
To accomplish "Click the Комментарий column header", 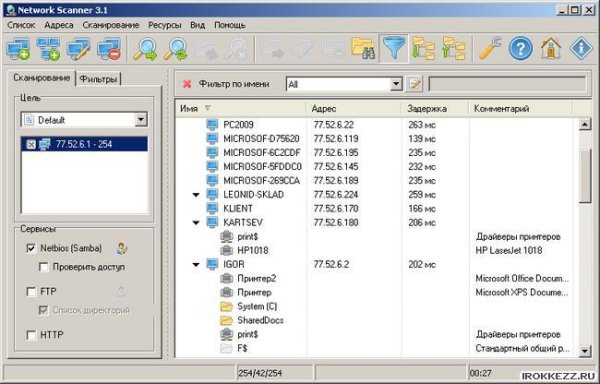I will point(520,109).
